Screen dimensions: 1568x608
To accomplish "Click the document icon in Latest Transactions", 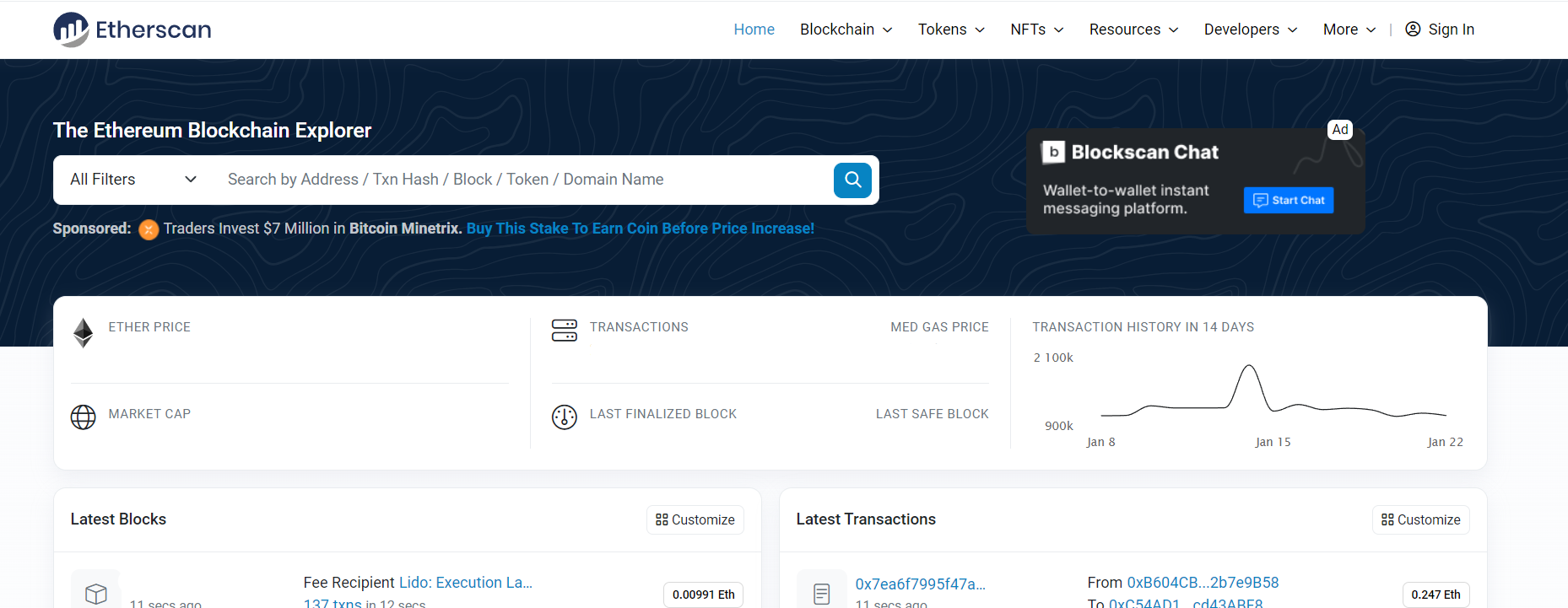I will (x=822, y=594).
